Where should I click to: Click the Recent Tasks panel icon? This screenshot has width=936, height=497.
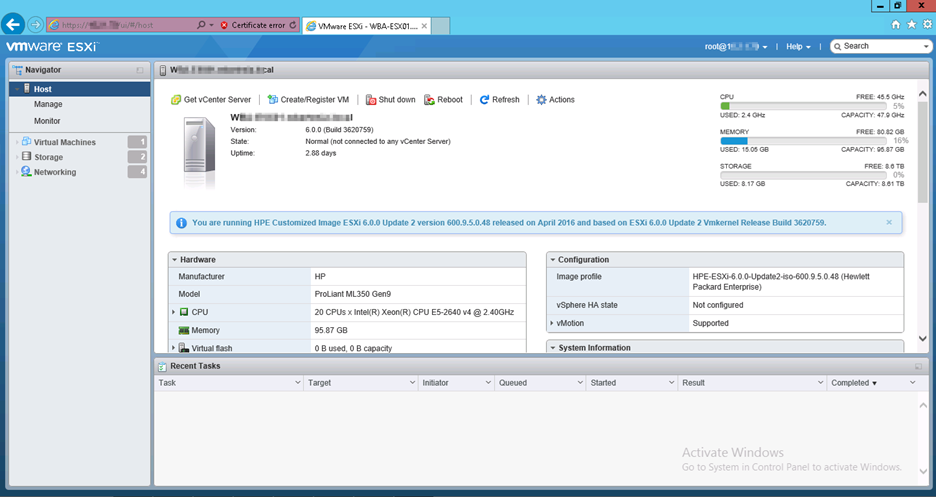click(162, 366)
